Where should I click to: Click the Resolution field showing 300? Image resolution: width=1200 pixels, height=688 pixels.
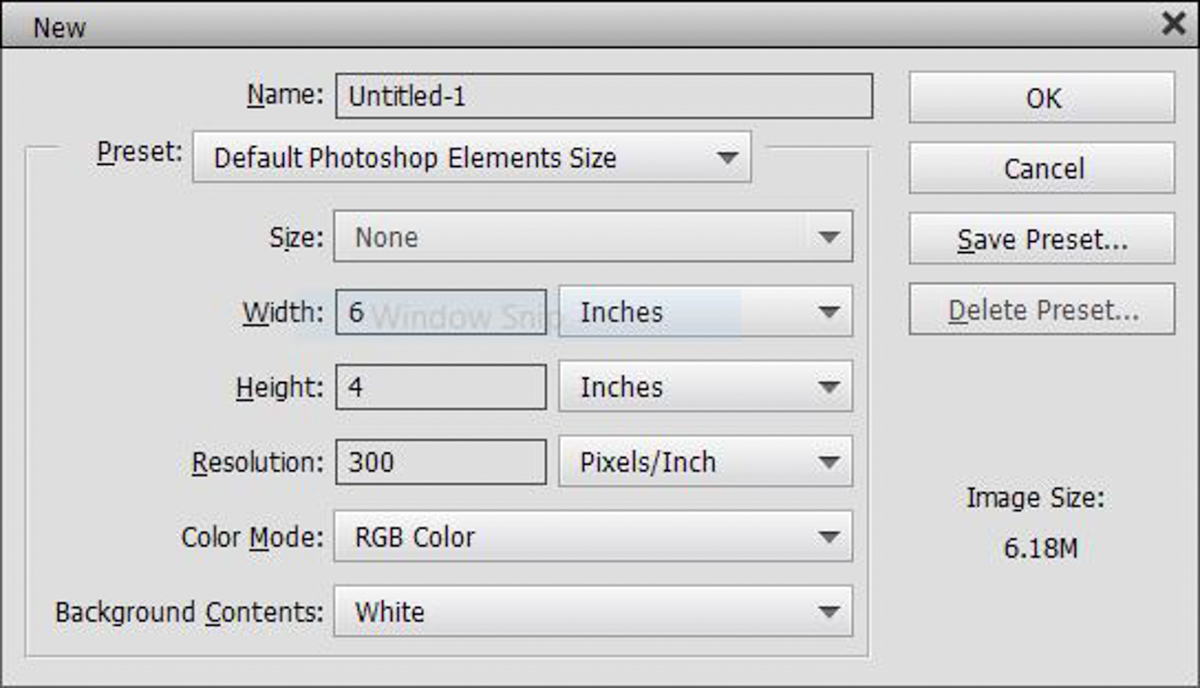441,462
